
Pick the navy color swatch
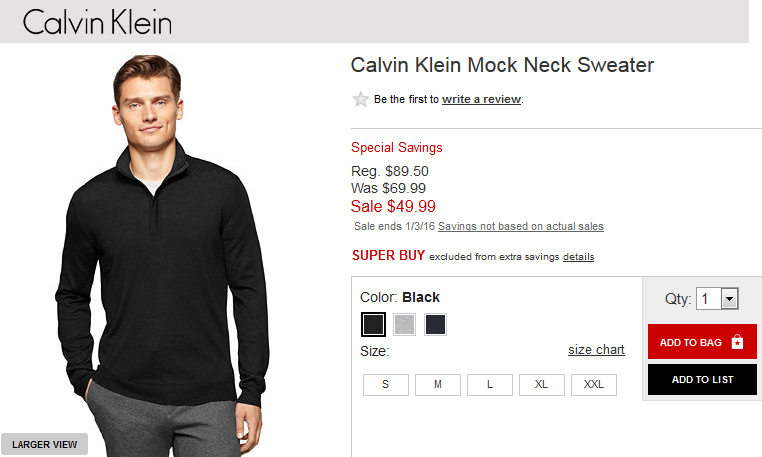[435, 324]
